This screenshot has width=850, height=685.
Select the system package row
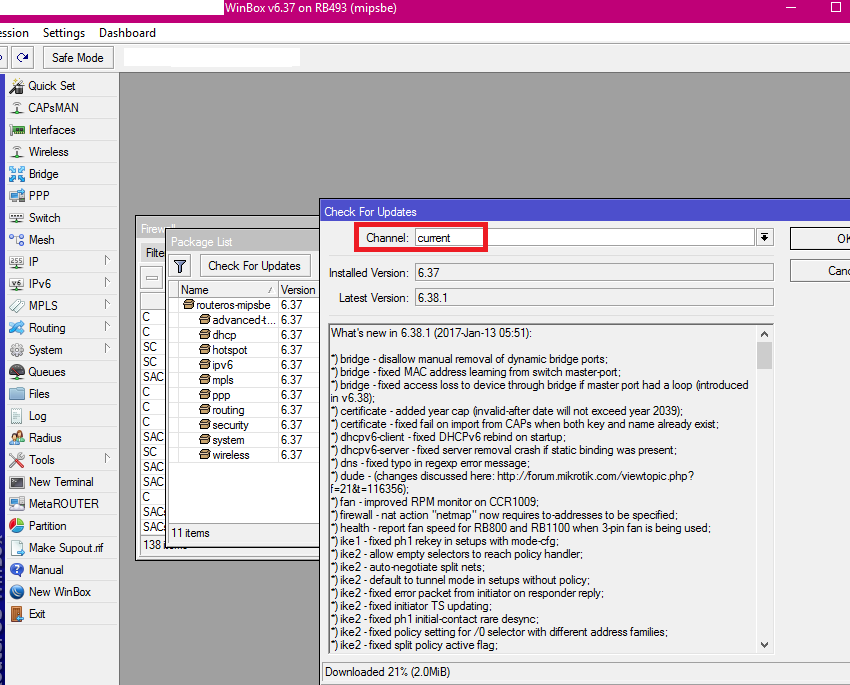(x=243, y=440)
